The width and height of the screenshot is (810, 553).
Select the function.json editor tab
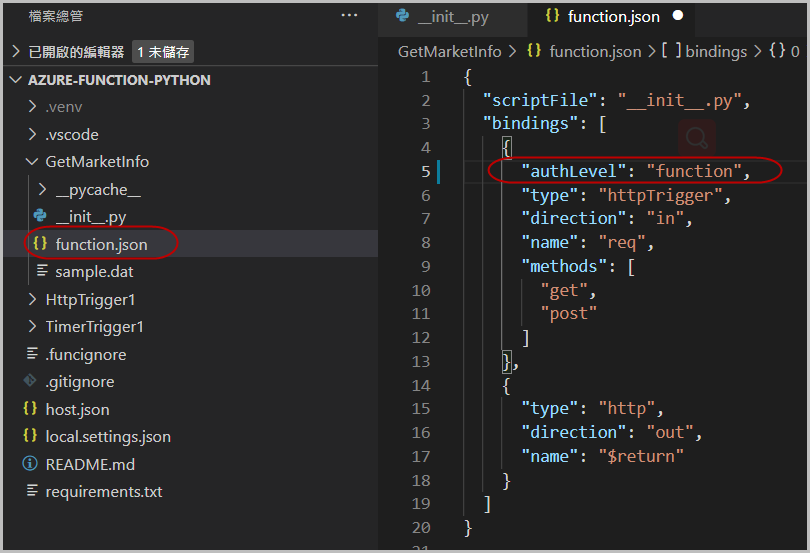pos(613,17)
